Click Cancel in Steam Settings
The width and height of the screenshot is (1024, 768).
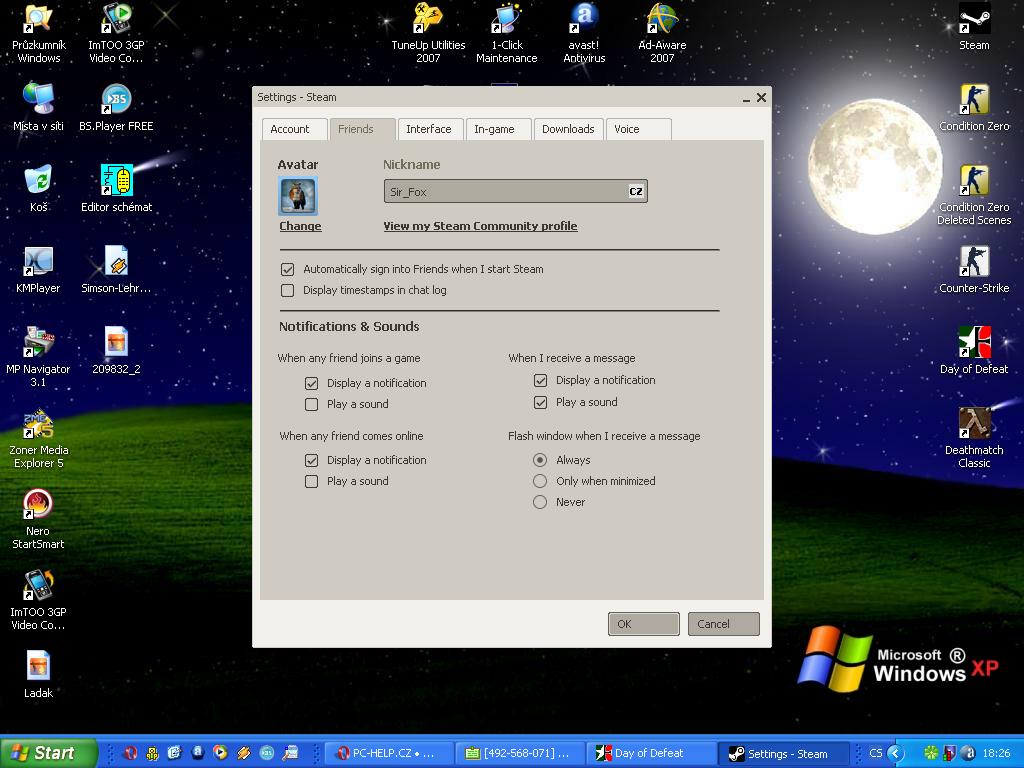724,624
